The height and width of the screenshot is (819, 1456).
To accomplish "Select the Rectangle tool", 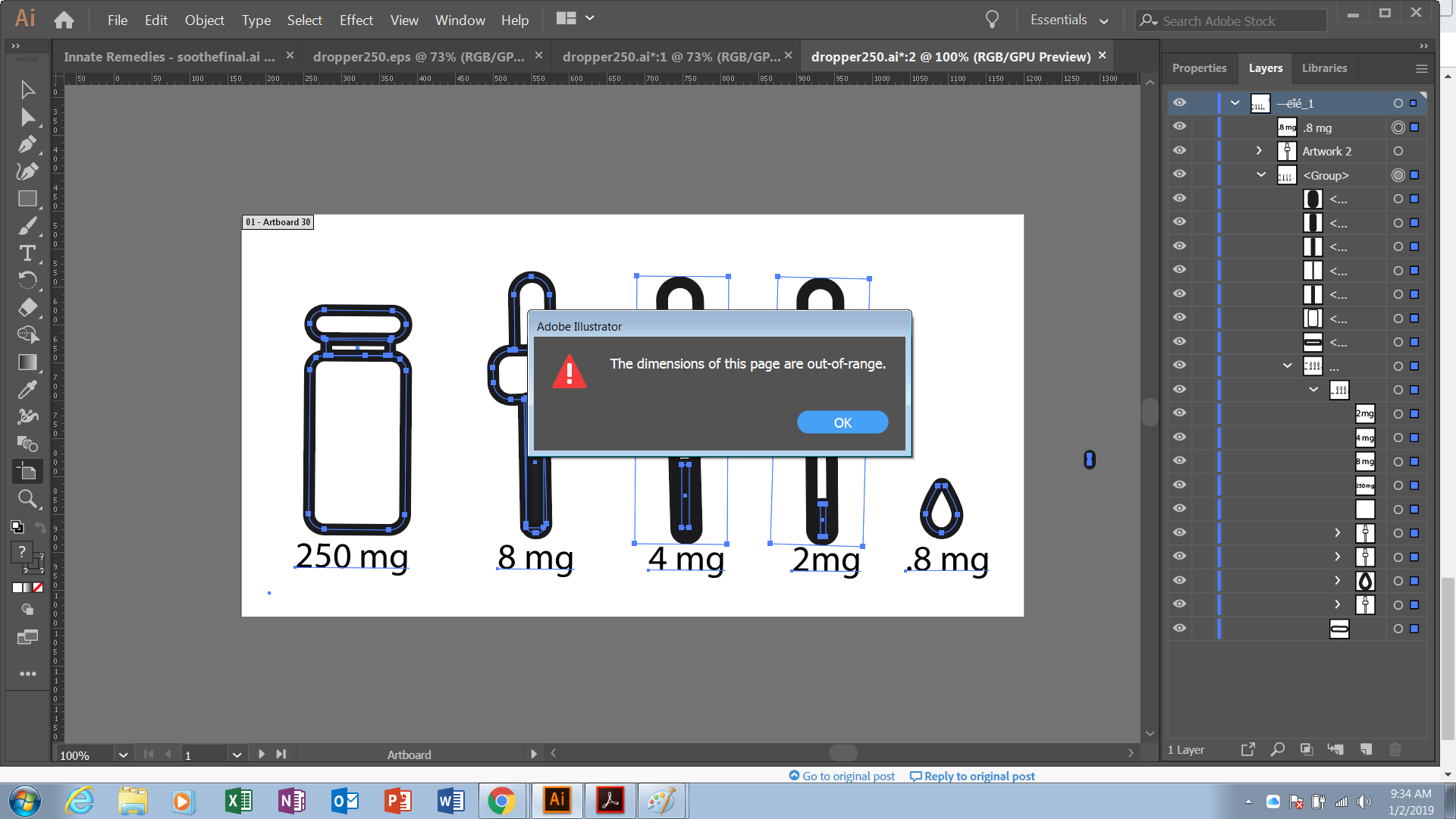I will click(x=27, y=199).
